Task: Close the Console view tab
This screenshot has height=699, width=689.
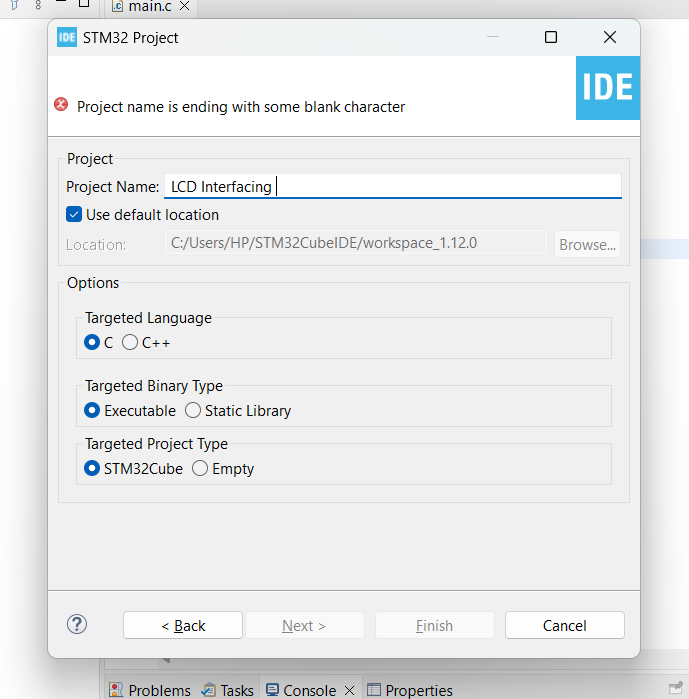Action: click(350, 690)
